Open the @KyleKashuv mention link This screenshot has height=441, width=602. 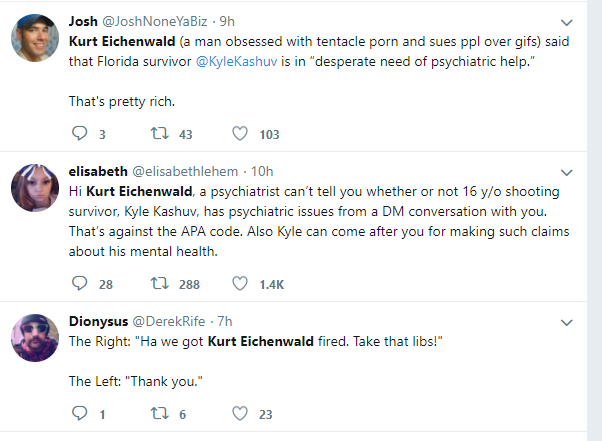[236, 61]
